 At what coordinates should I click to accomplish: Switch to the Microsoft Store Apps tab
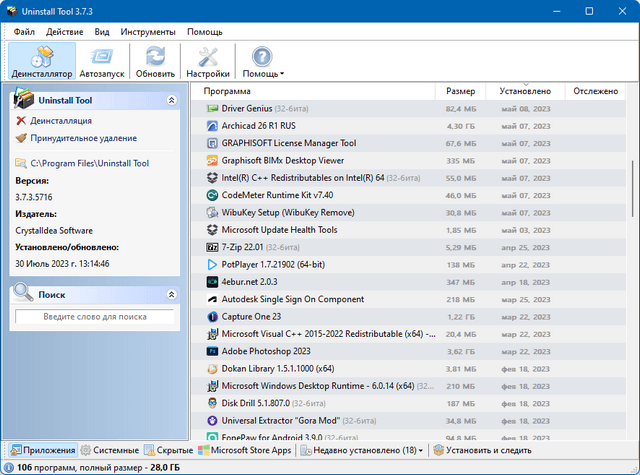click(x=244, y=451)
